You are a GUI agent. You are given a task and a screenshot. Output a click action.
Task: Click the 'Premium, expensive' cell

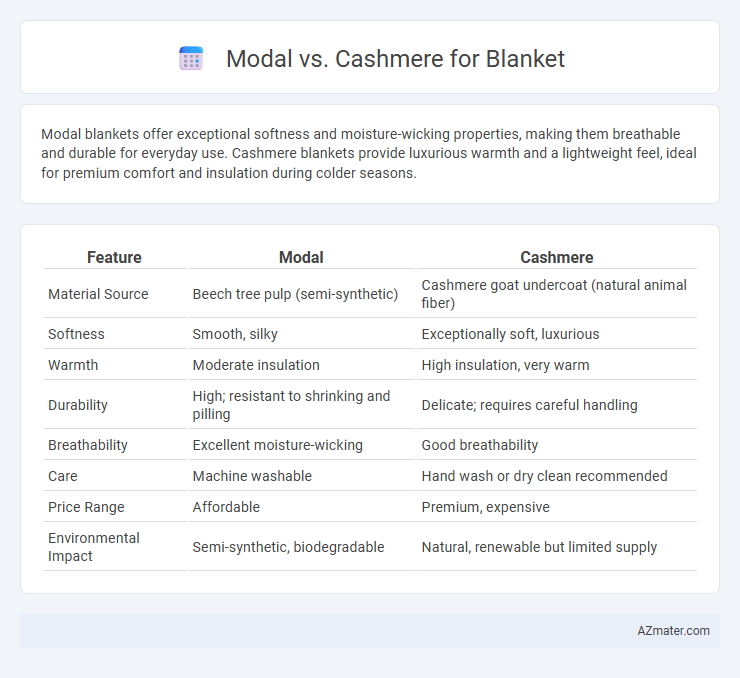click(486, 507)
